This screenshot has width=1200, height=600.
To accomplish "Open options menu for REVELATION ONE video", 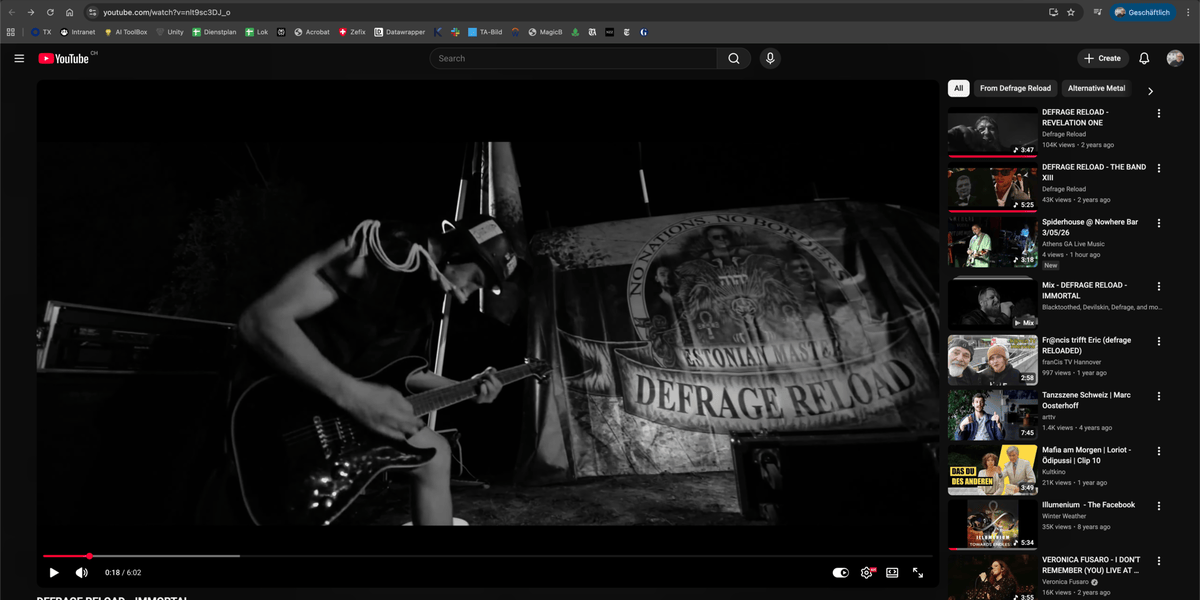I will click(x=1159, y=114).
